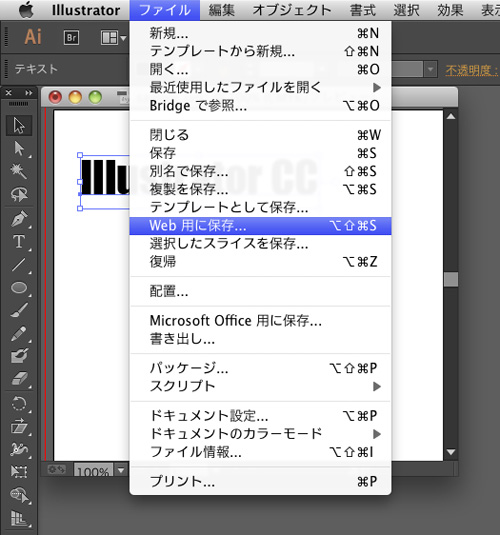Select the Lasso tool
Image resolution: width=500 pixels, height=535 pixels.
pyautogui.click(x=19, y=194)
